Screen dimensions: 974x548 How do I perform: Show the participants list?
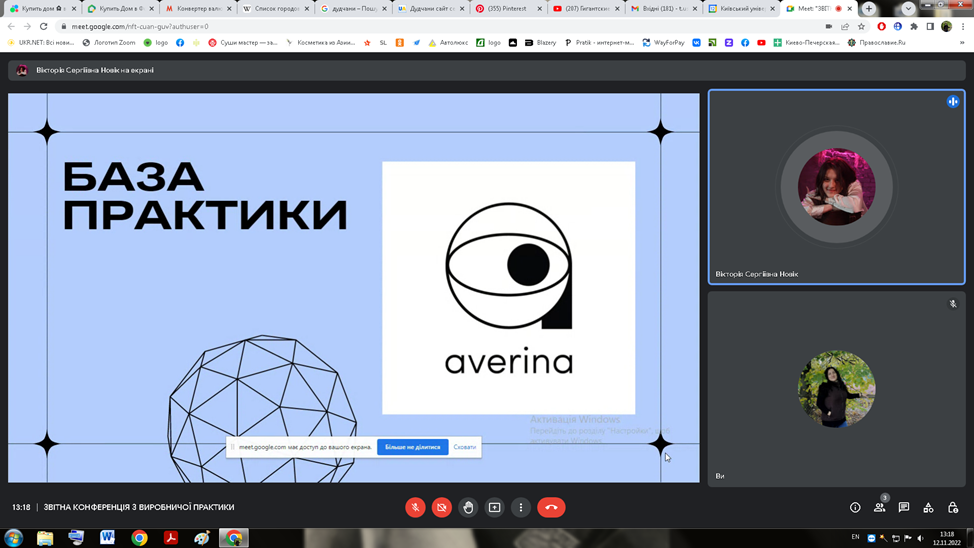point(879,508)
